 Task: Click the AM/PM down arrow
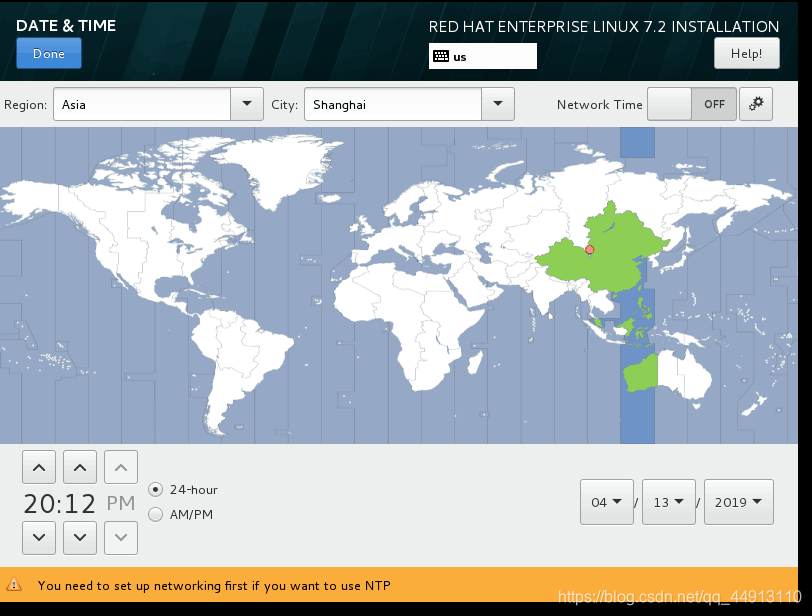pyautogui.click(x=121, y=538)
